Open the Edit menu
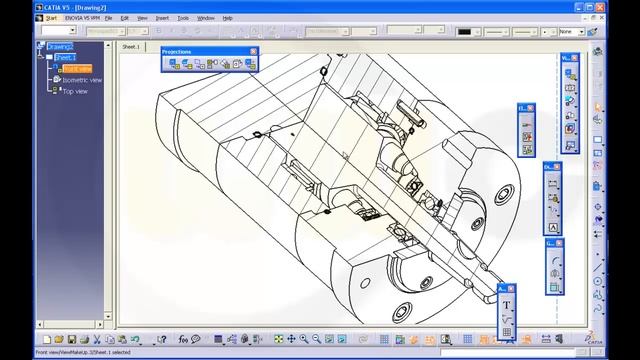Screen dimensions: 640x360 (x=124, y=18)
